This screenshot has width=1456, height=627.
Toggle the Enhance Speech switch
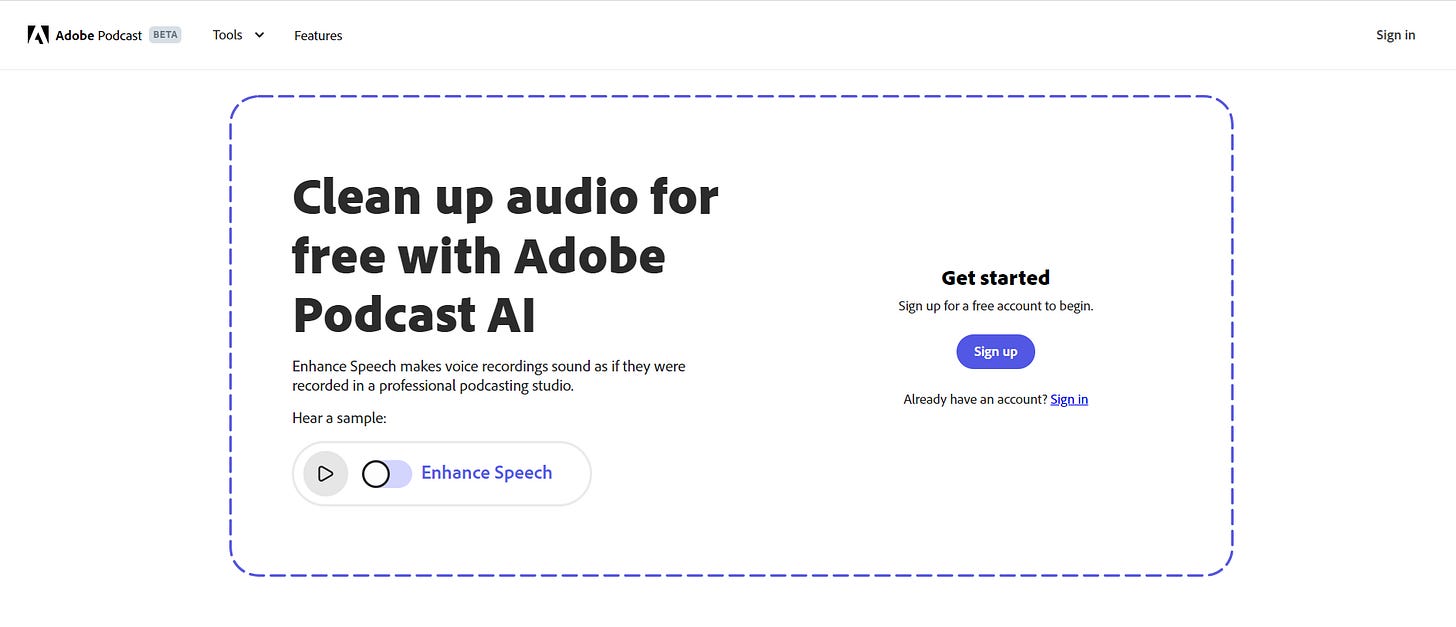pos(386,474)
